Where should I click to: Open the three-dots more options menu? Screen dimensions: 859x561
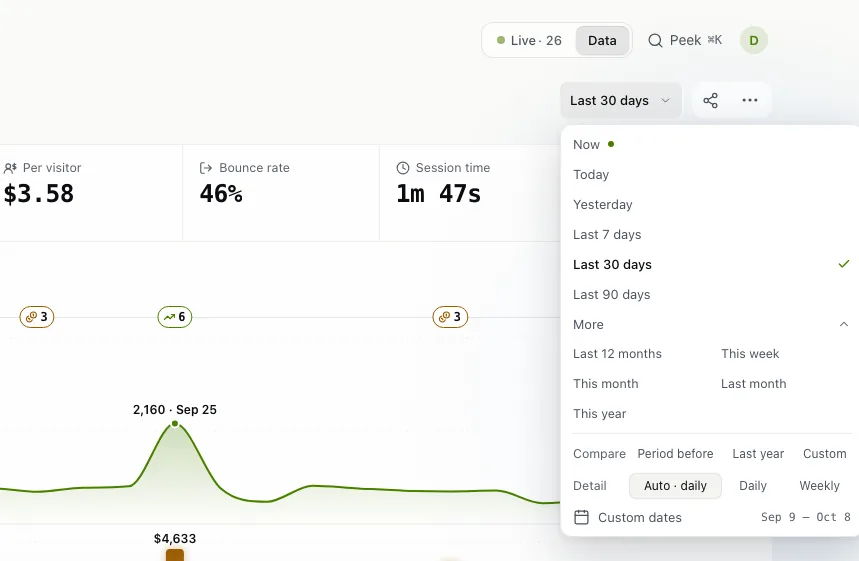click(x=749, y=100)
